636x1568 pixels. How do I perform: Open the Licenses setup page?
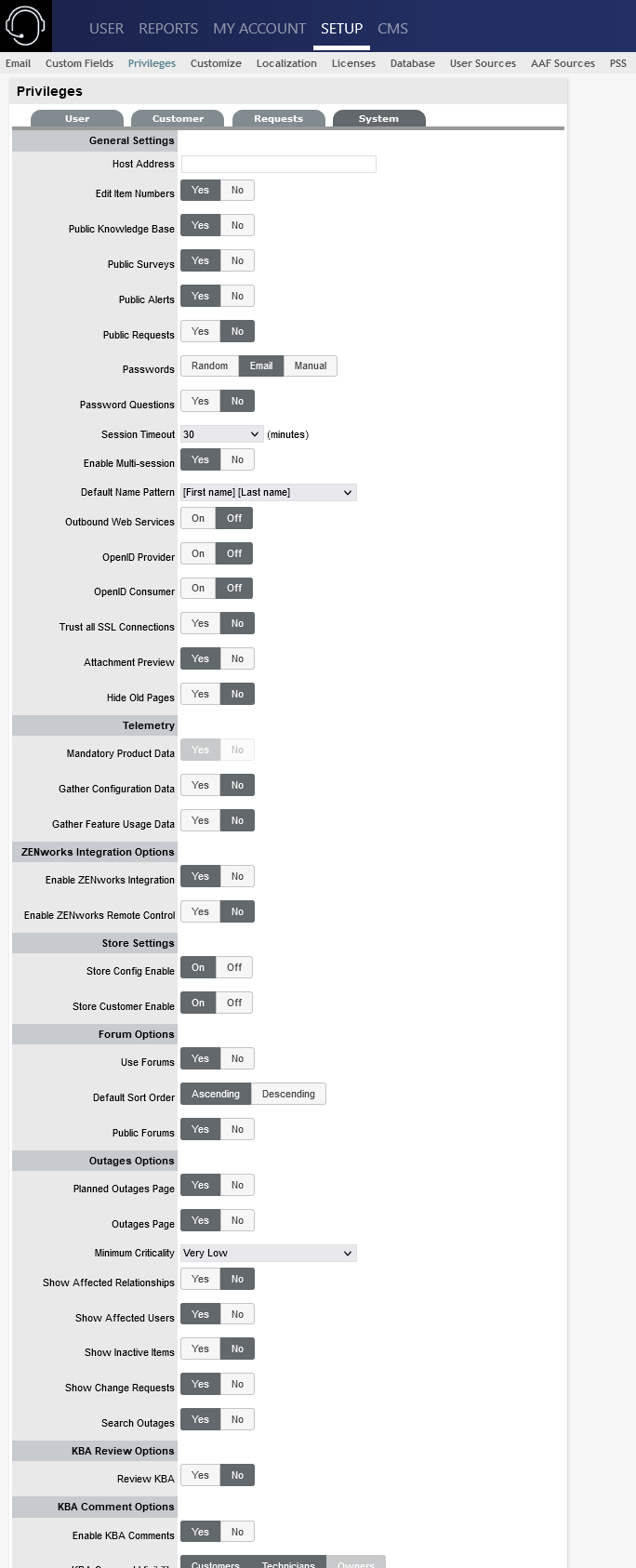click(x=353, y=63)
